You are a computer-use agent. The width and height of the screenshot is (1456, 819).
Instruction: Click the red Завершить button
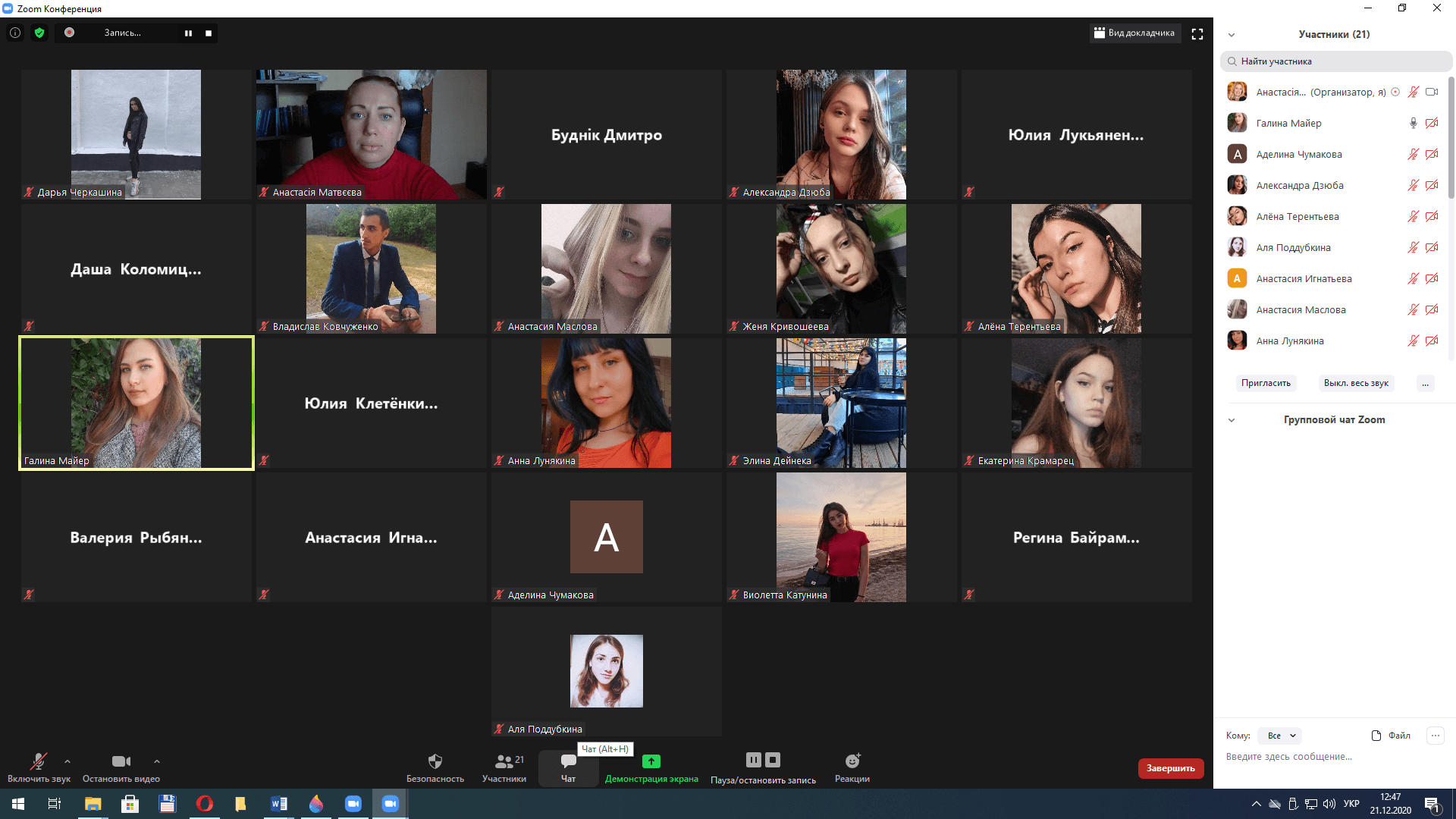1170,768
